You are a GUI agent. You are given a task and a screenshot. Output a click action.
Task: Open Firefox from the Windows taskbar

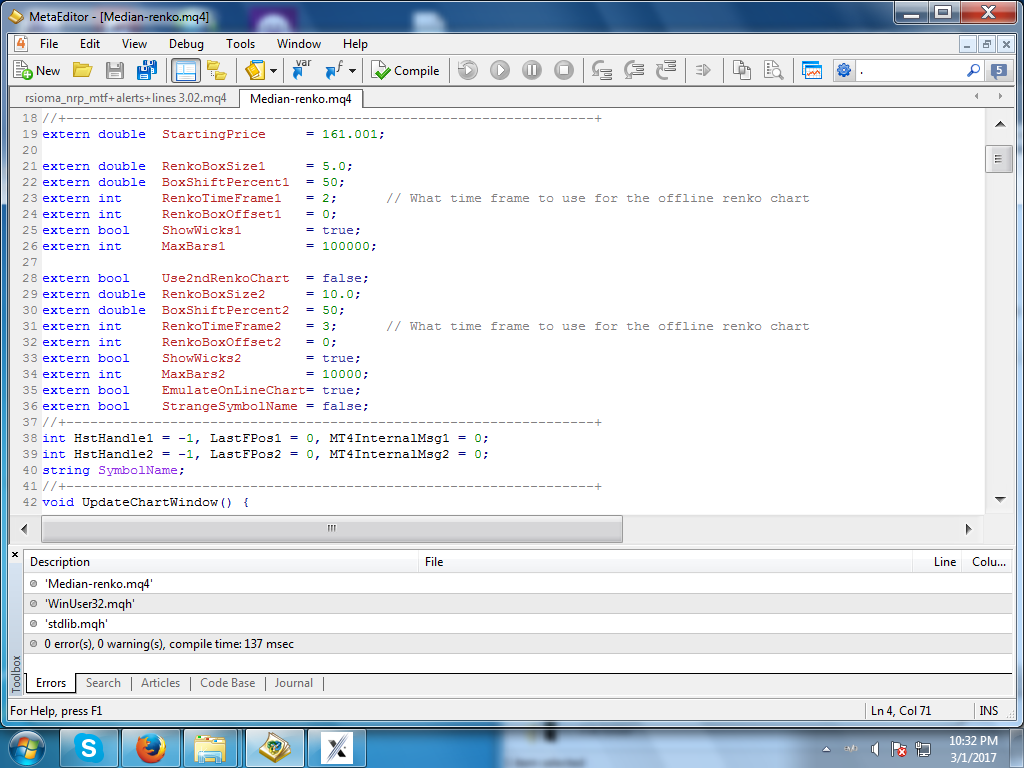[x=150, y=747]
